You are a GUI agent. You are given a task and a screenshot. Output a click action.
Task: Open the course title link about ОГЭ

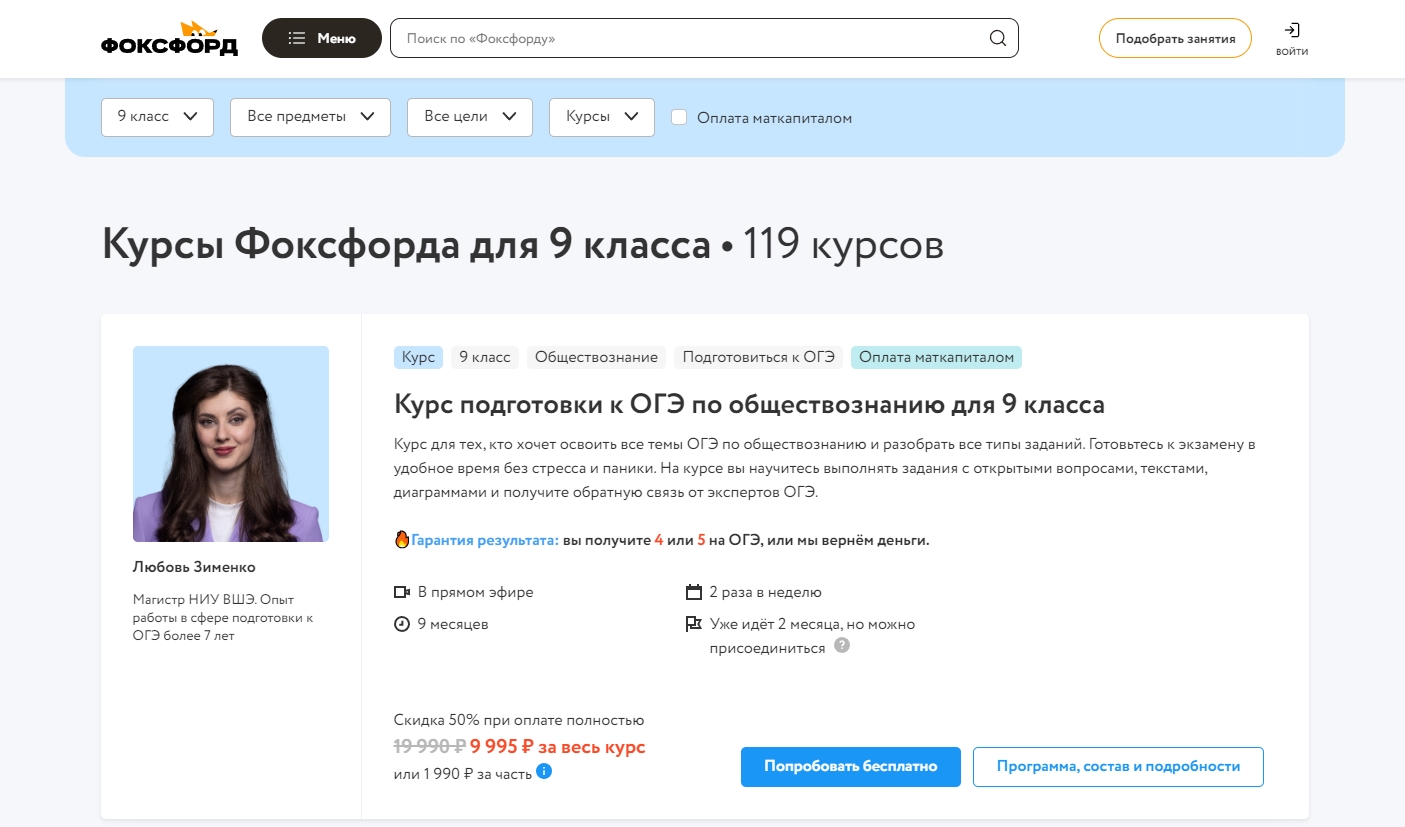pyautogui.click(x=749, y=405)
